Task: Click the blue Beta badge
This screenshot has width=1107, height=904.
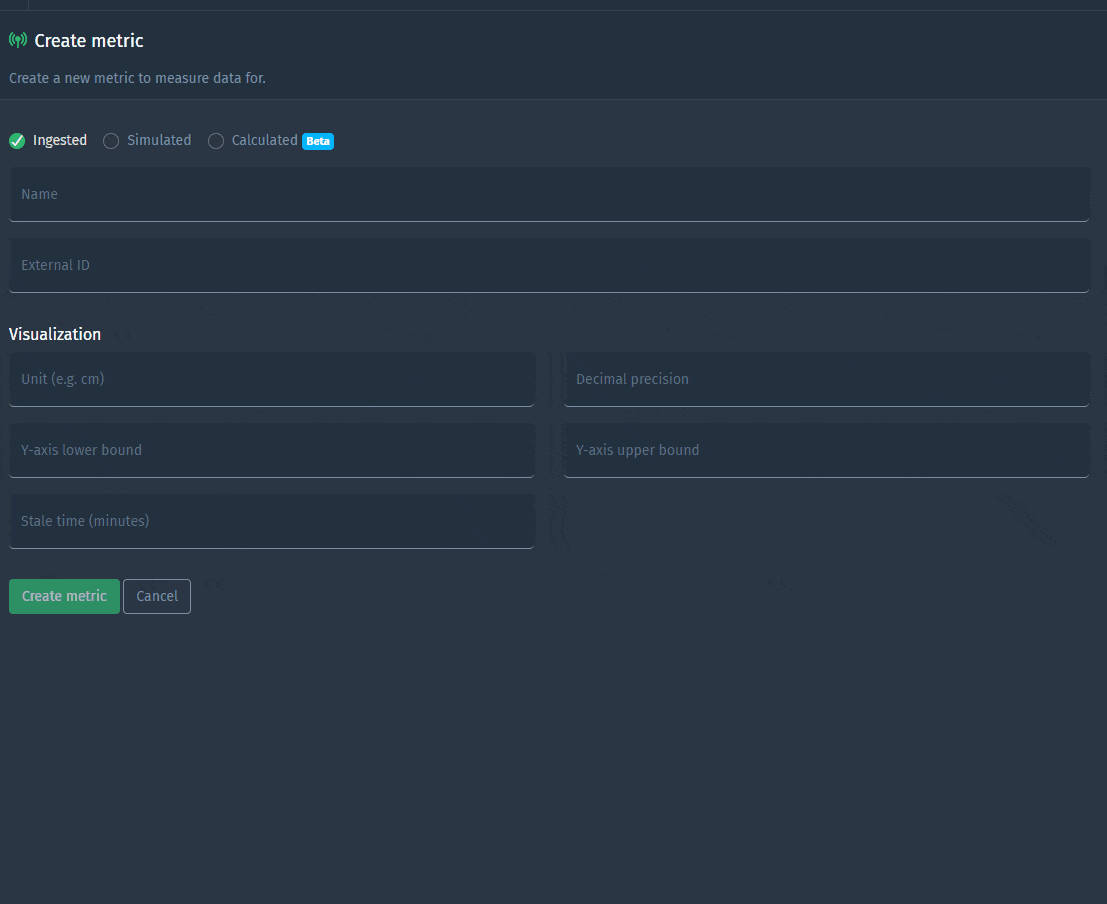Action: [x=318, y=141]
